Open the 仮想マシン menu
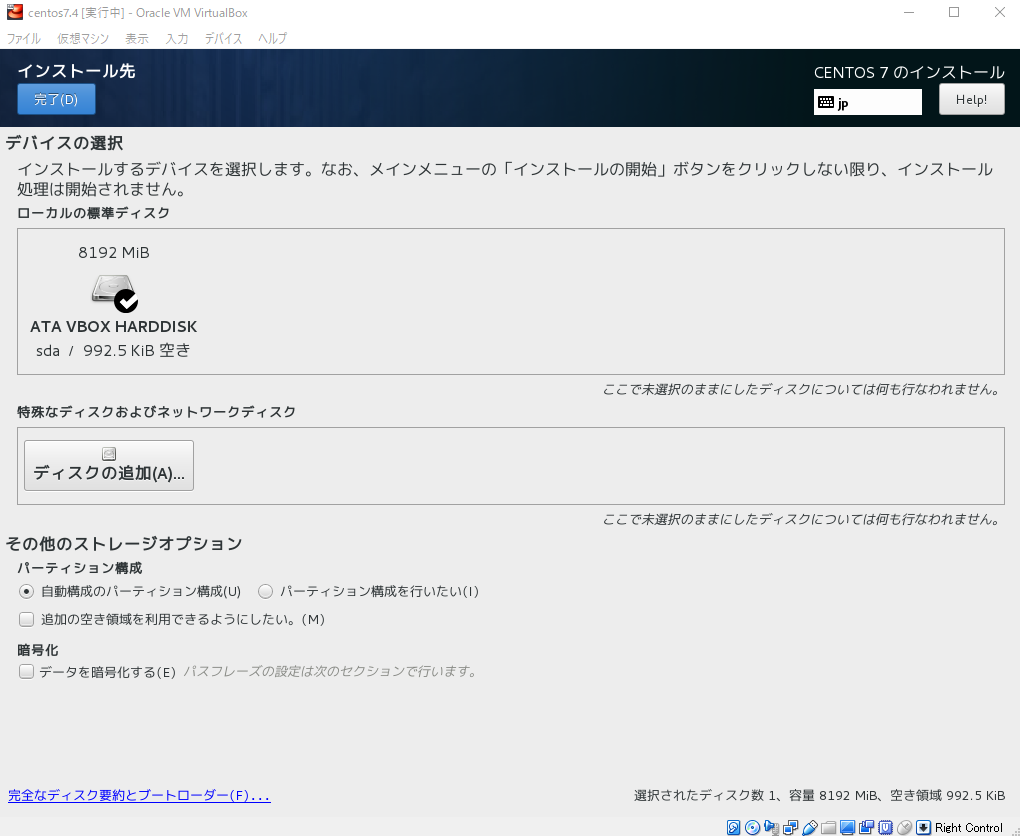The height and width of the screenshot is (836, 1020). pyautogui.click(x=82, y=38)
